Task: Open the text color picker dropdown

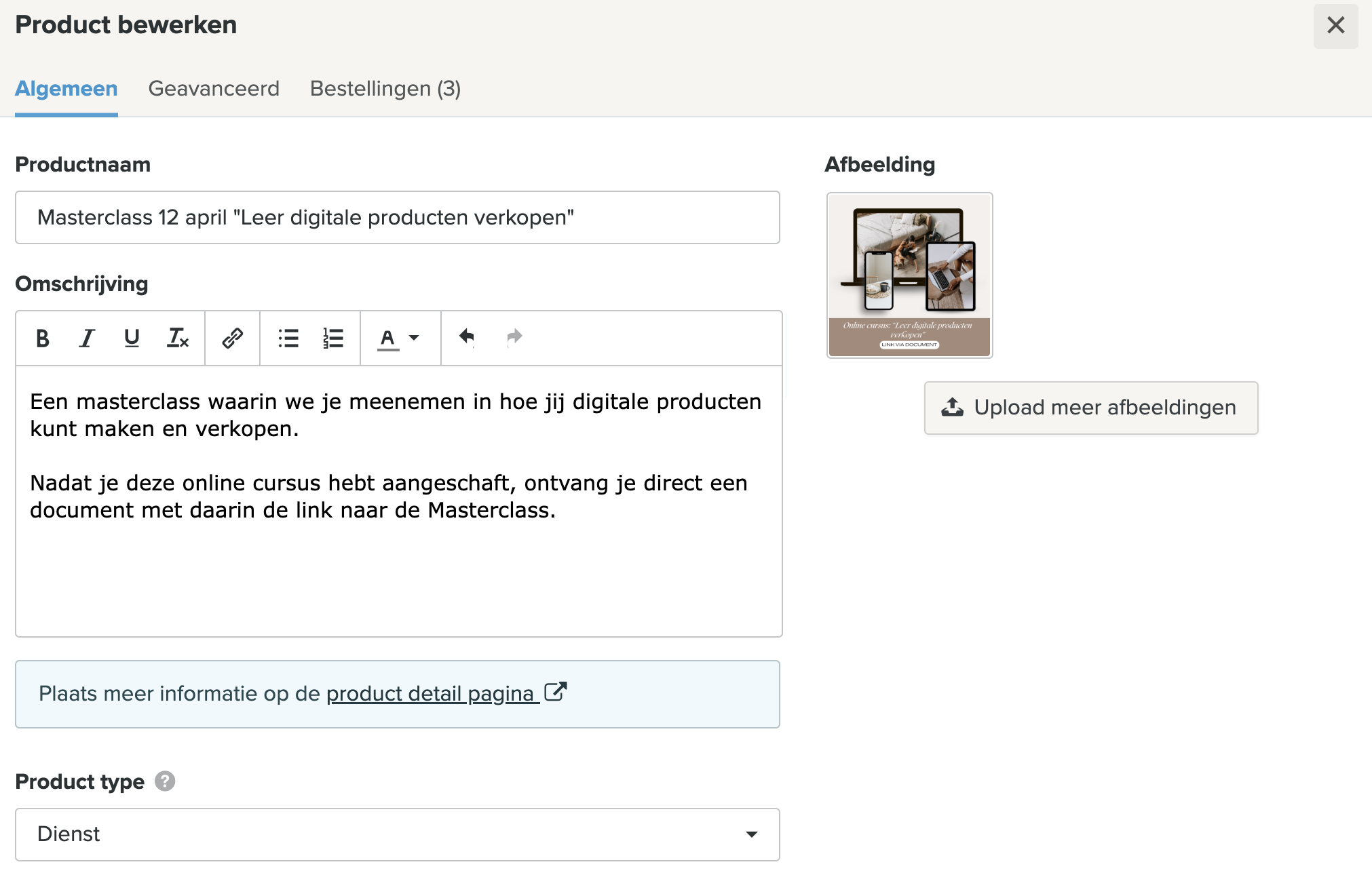Action: tap(387, 338)
